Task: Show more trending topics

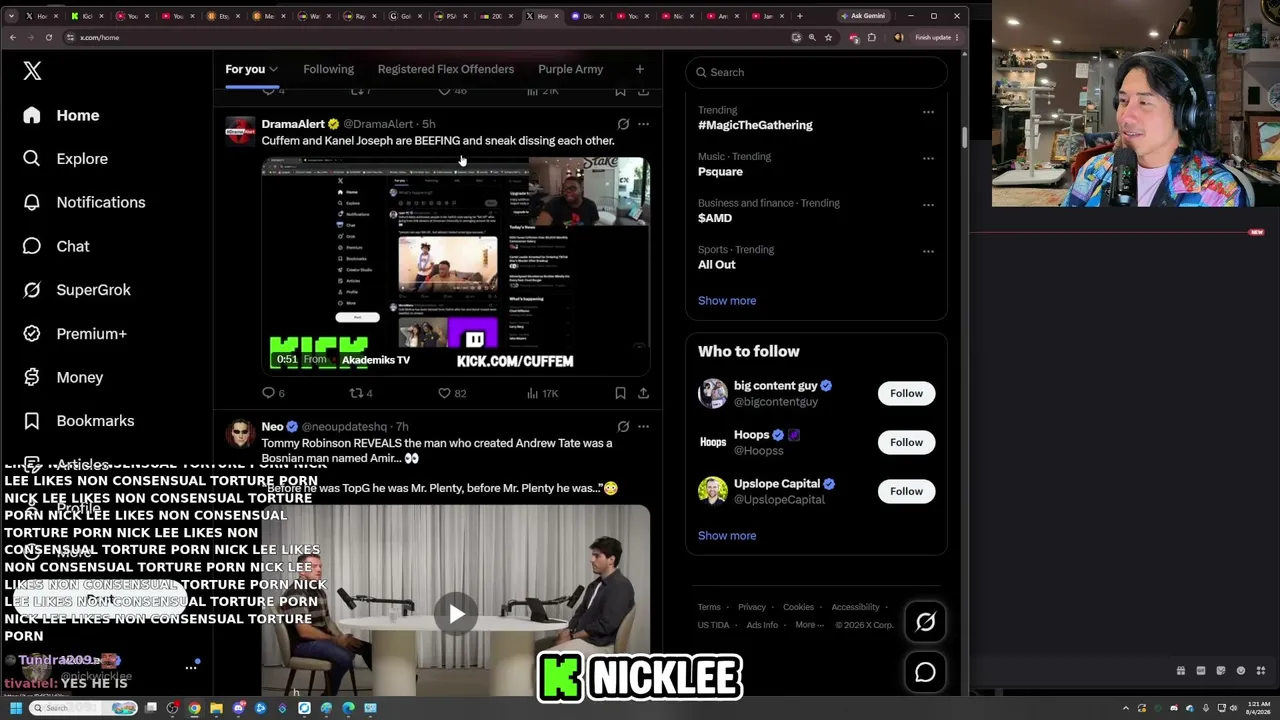Action: pos(727,300)
